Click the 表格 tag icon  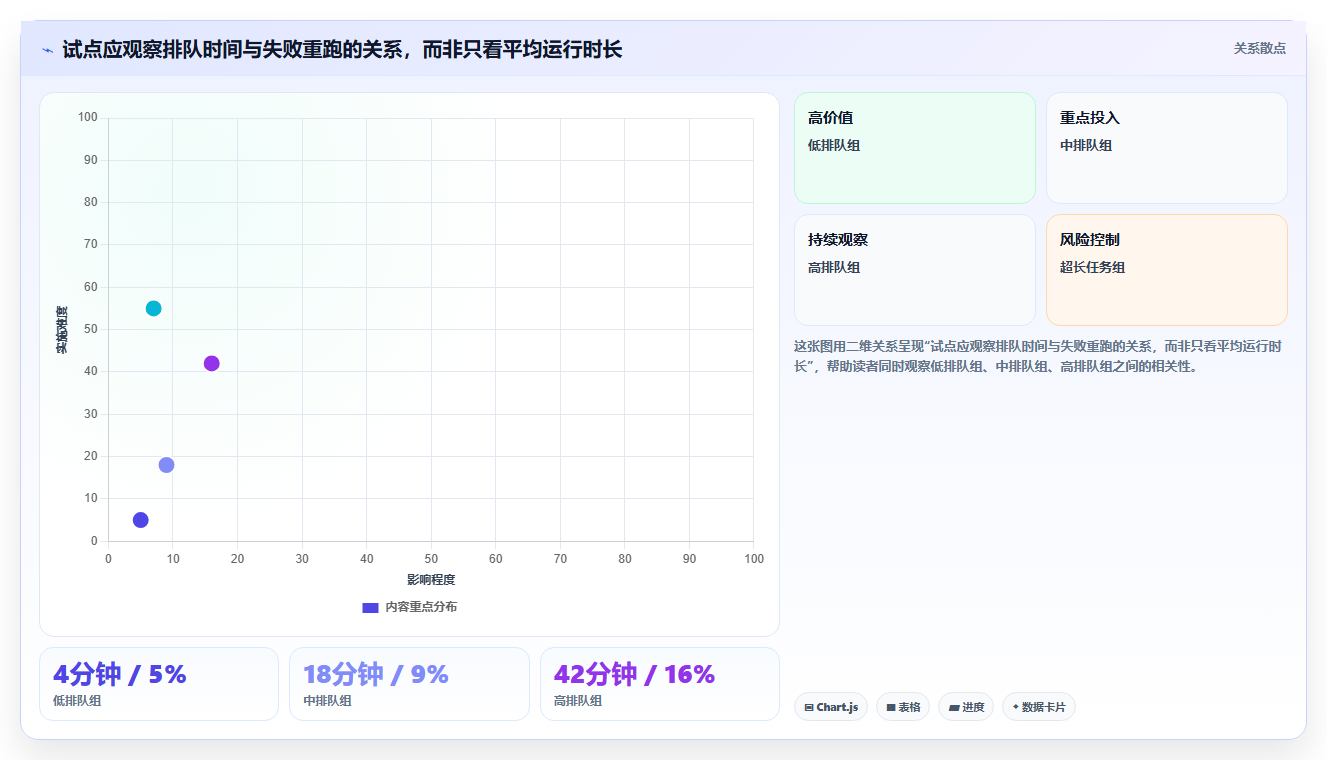point(891,707)
